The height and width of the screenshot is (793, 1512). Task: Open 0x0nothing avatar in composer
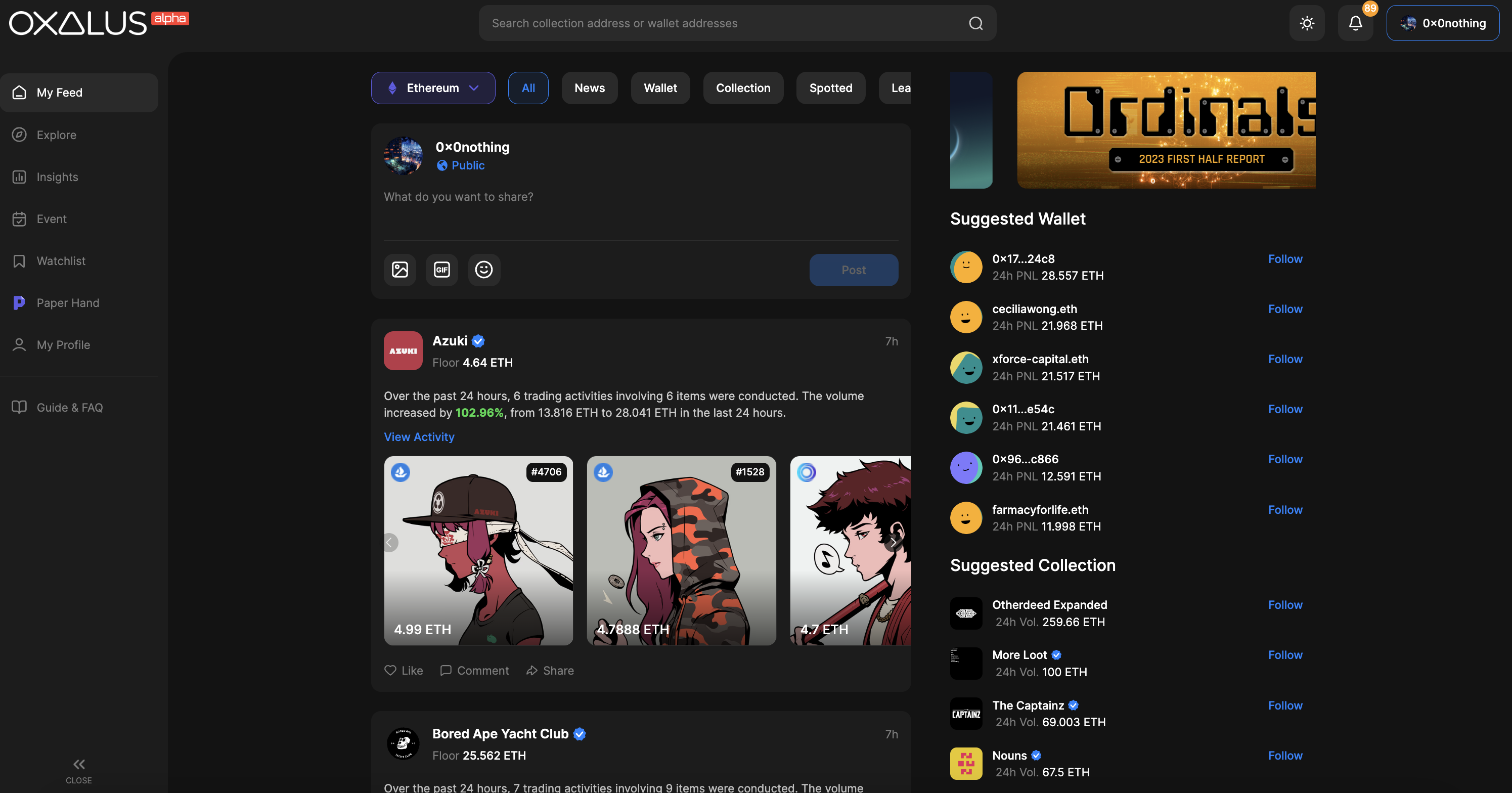403,156
